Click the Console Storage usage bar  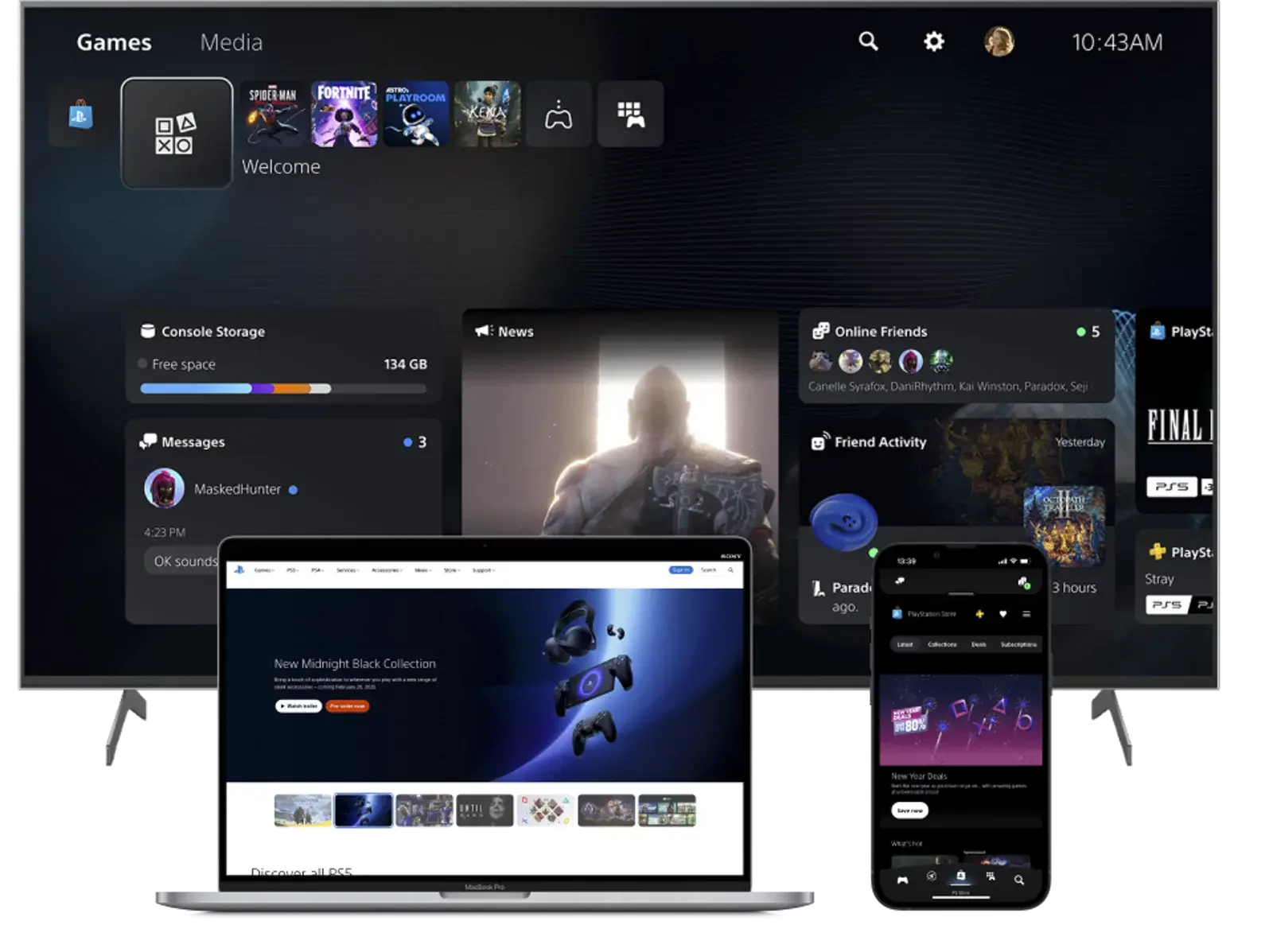(x=282, y=389)
